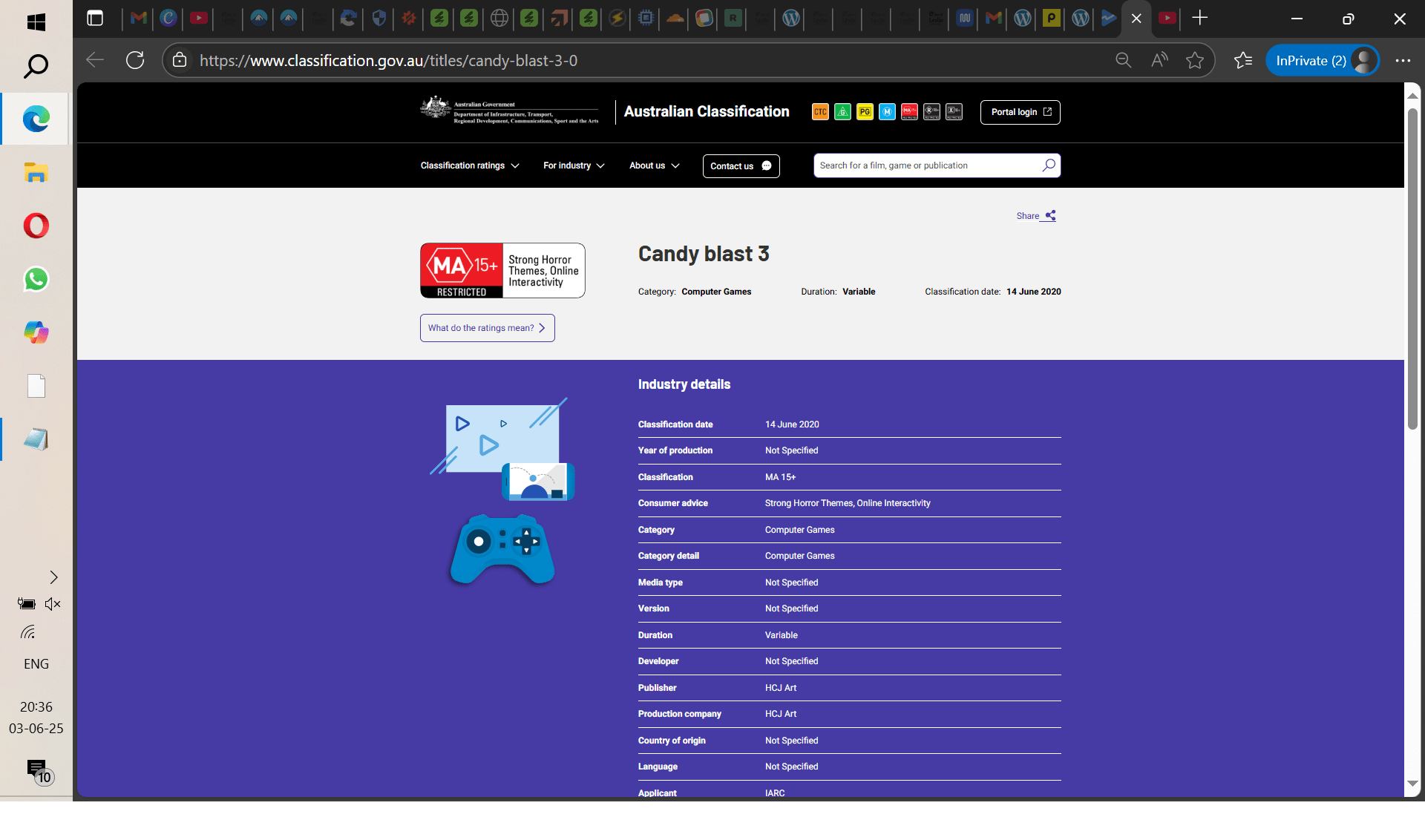Click What do the ratings mean?
The image size is (1425, 840).
point(487,328)
